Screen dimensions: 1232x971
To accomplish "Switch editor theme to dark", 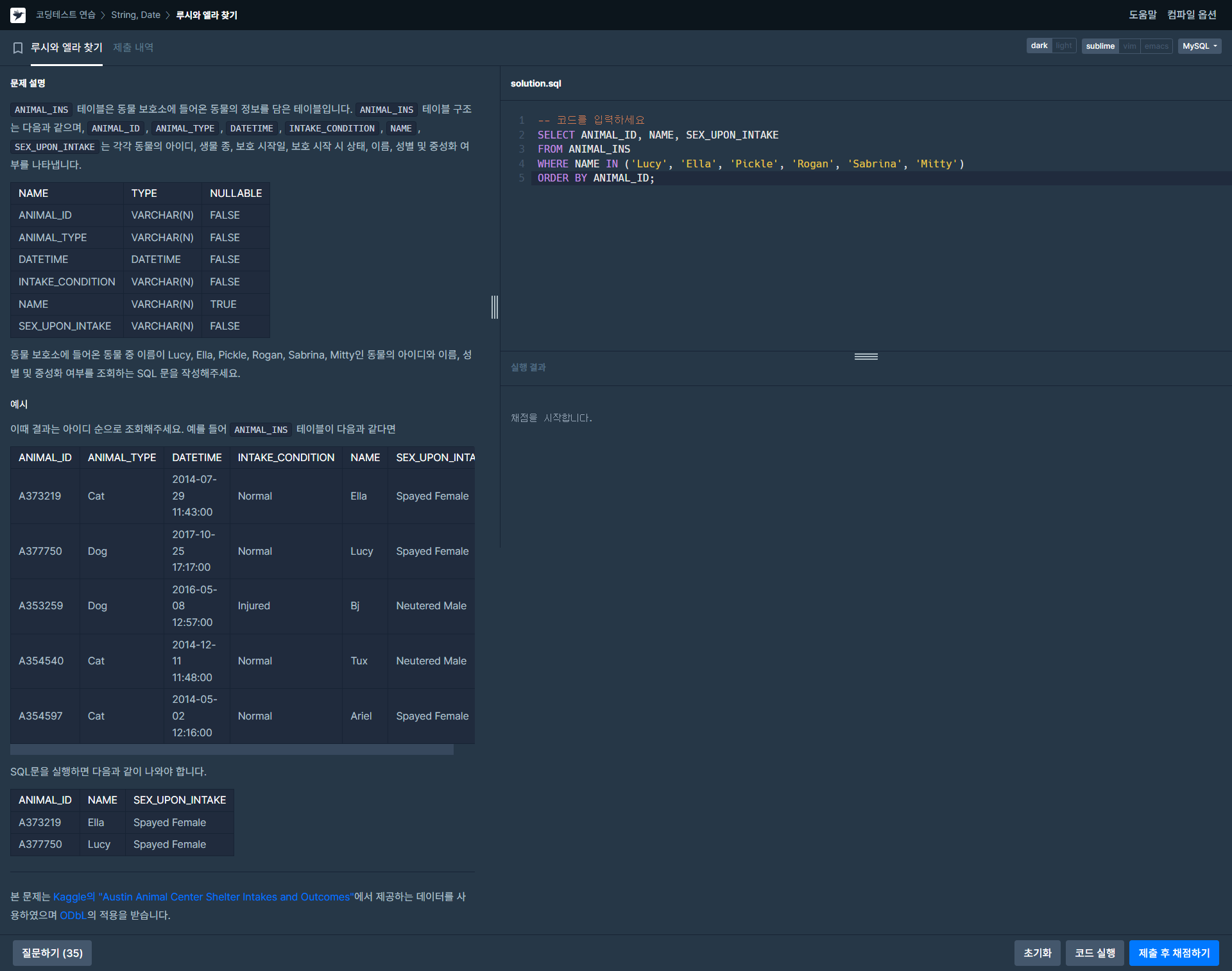I will 1039,46.
